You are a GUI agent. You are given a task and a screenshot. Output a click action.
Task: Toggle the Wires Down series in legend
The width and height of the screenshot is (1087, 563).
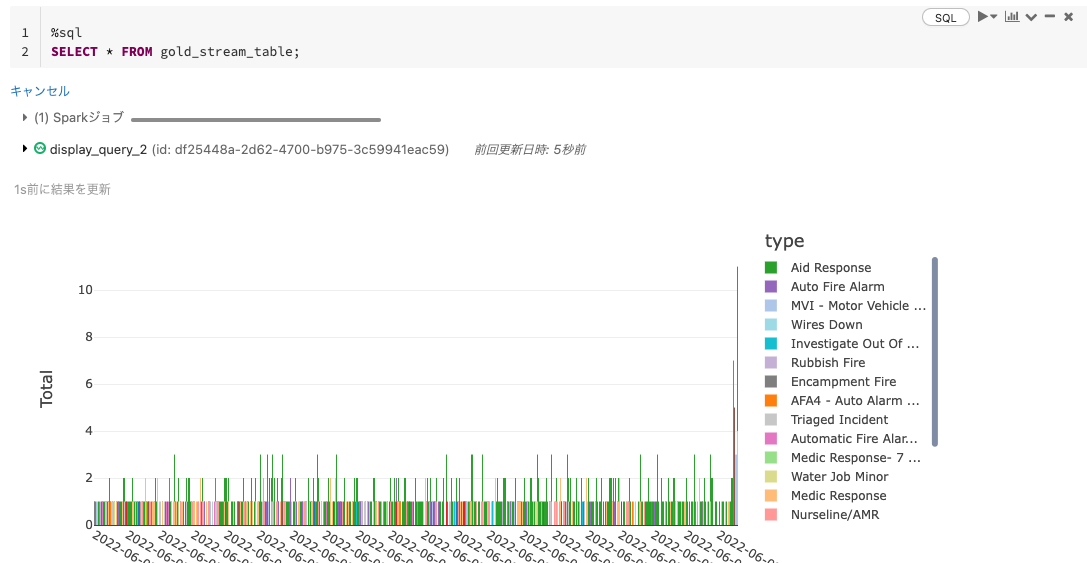tap(826, 324)
